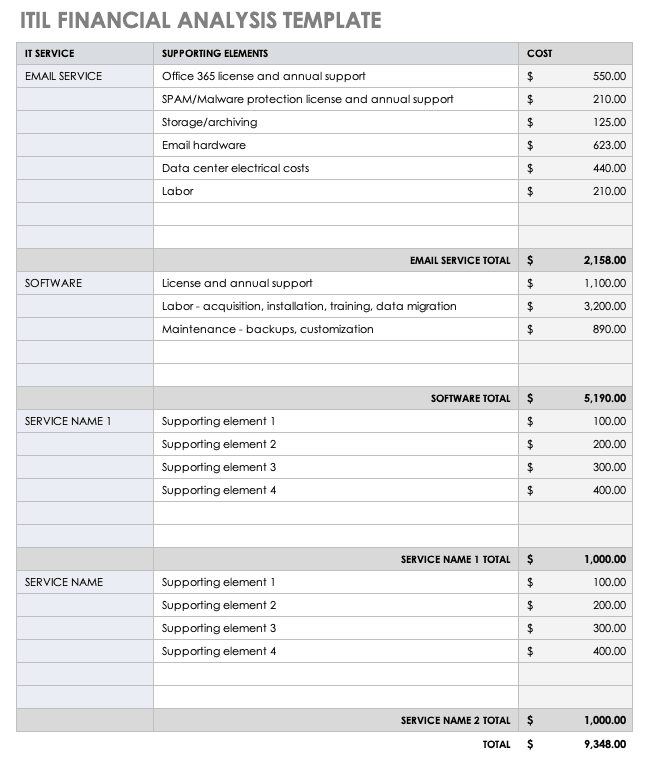Click the COST column header
This screenshot has height=783, width=652.
coord(539,53)
